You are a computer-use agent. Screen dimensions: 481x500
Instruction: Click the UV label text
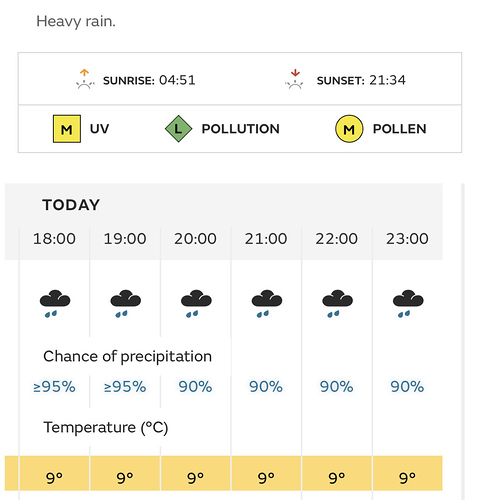pos(99,129)
